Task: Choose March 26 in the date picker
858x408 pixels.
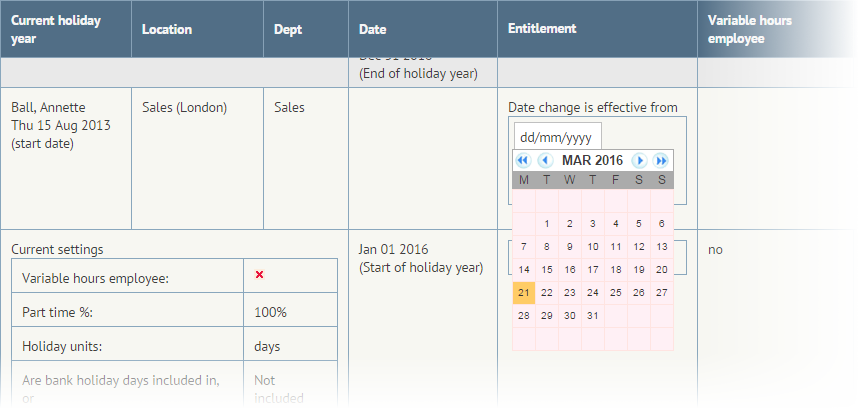Action: (639, 292)
